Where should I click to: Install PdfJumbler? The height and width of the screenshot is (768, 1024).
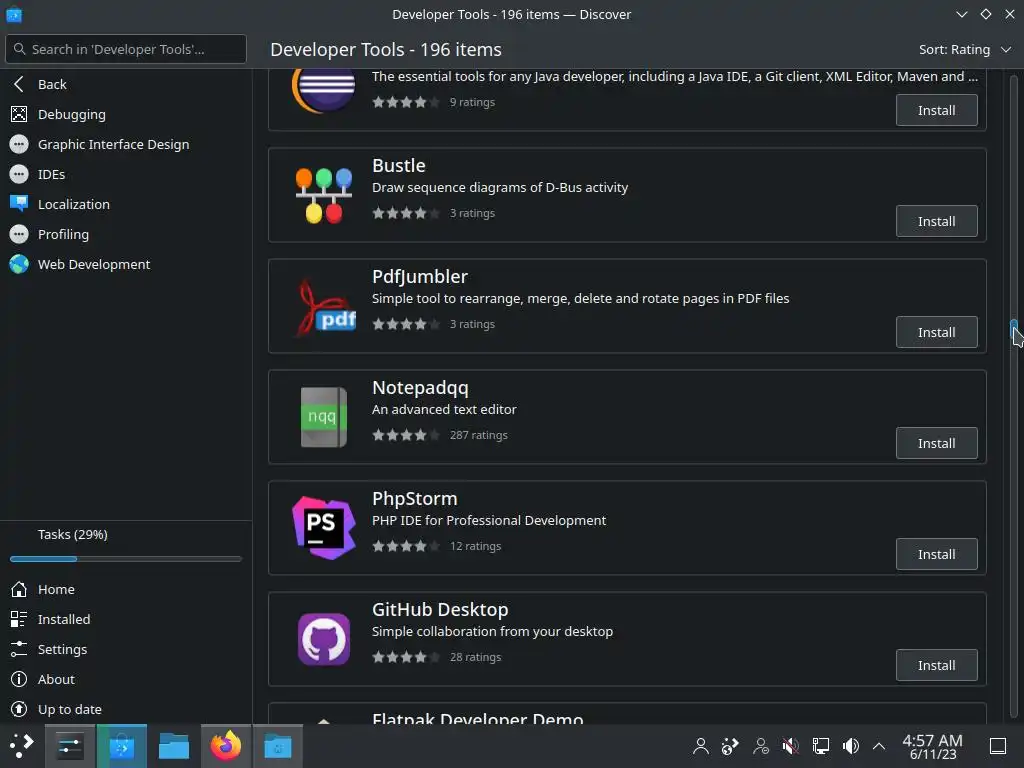936,332
